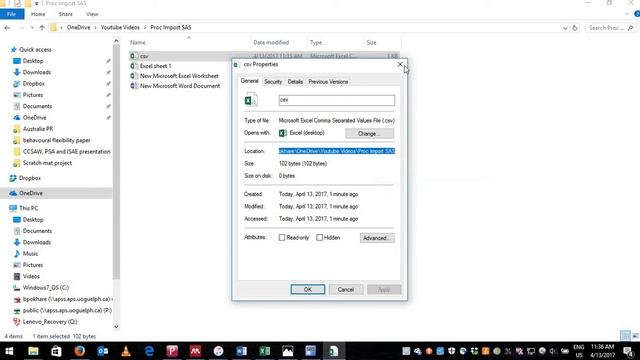Screen dimensions: 640x360
Task: Click the Refresh button beside the address bar
Action: [575, 28]
